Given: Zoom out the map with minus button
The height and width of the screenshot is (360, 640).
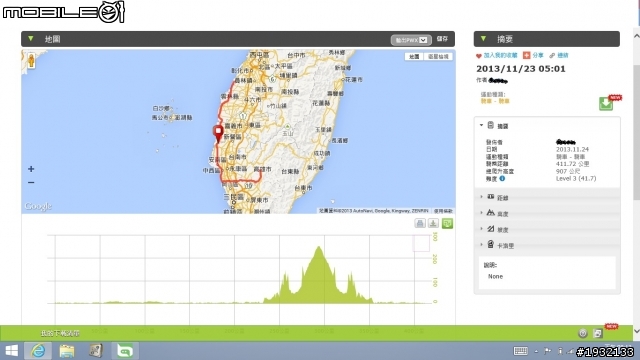Looking at the screenshot, I should pos(31,182).
